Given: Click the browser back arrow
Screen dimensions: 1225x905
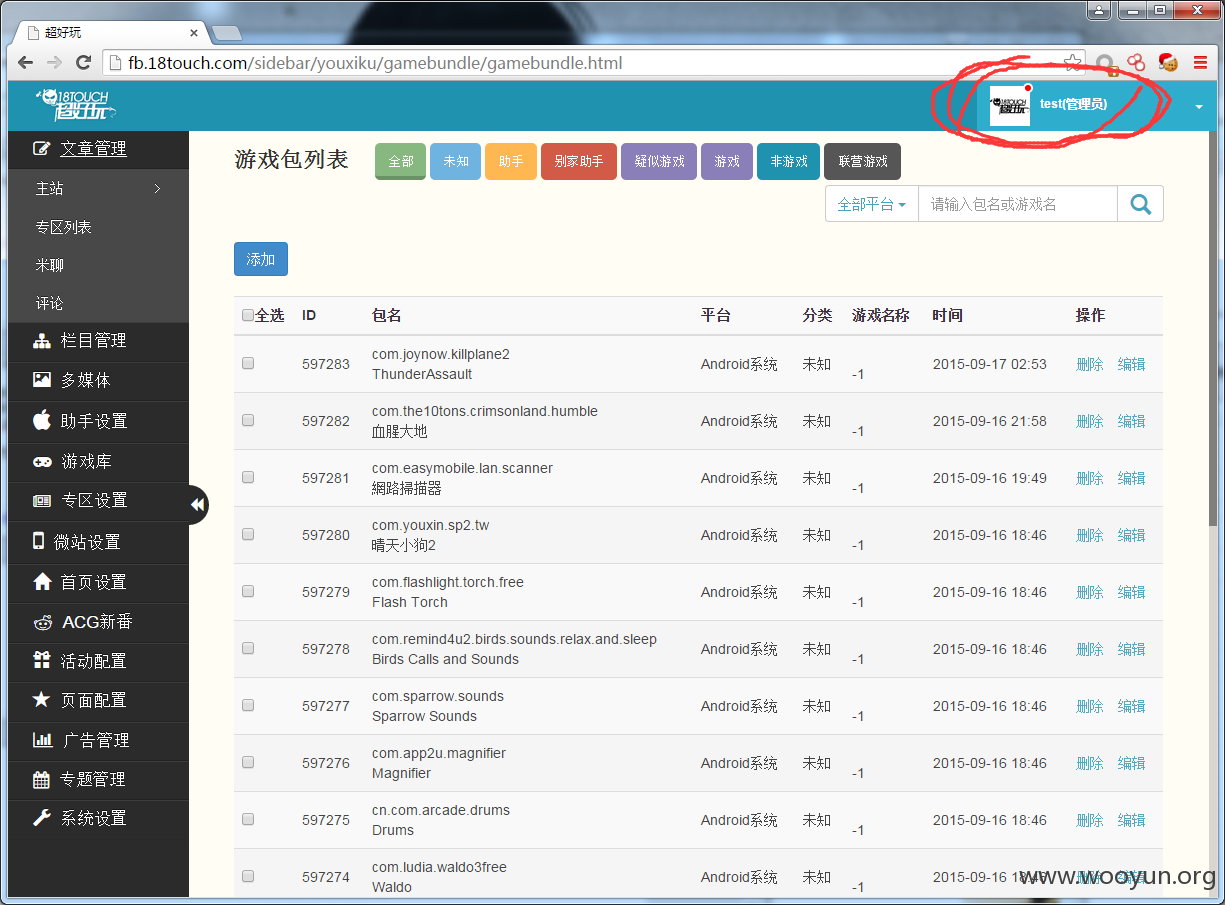Looking at the screenshot, I should (24, 62).
